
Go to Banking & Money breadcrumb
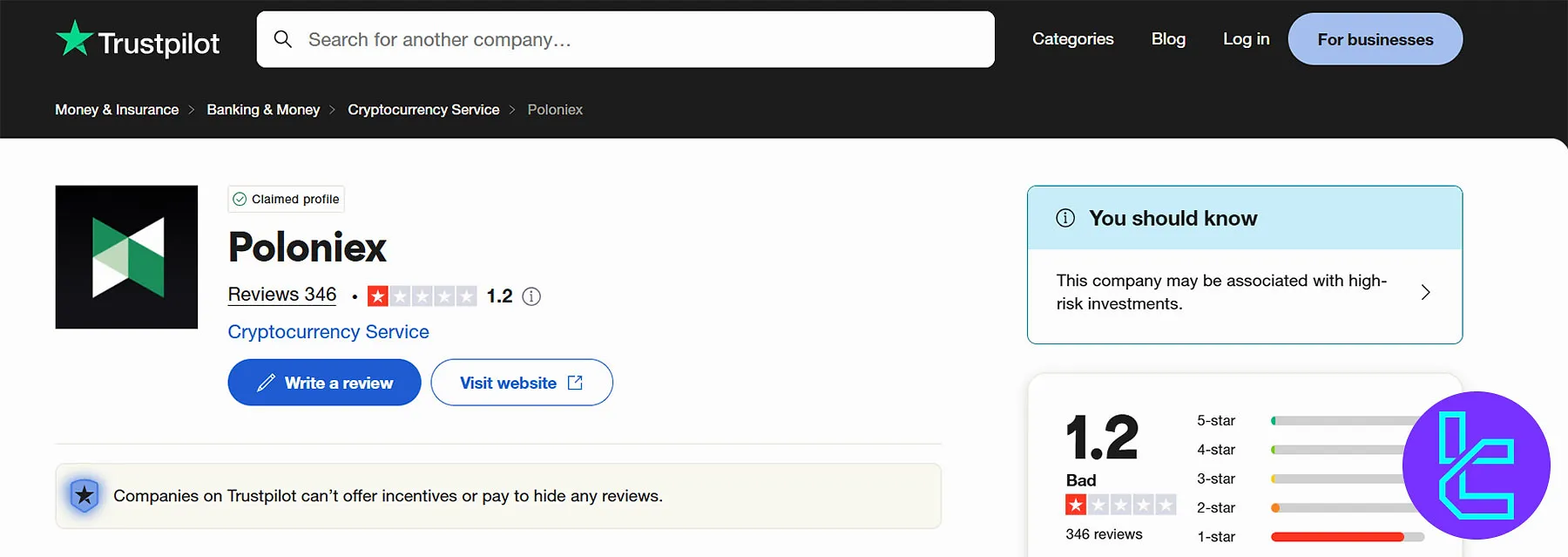click(x=263, y=110)
